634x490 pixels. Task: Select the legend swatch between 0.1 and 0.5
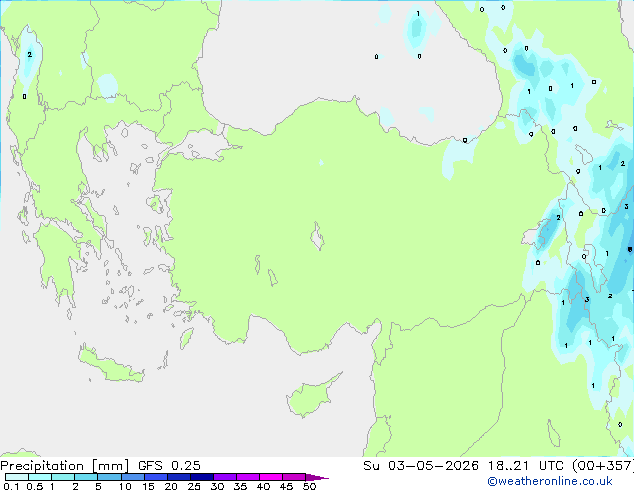coord(17,477)
